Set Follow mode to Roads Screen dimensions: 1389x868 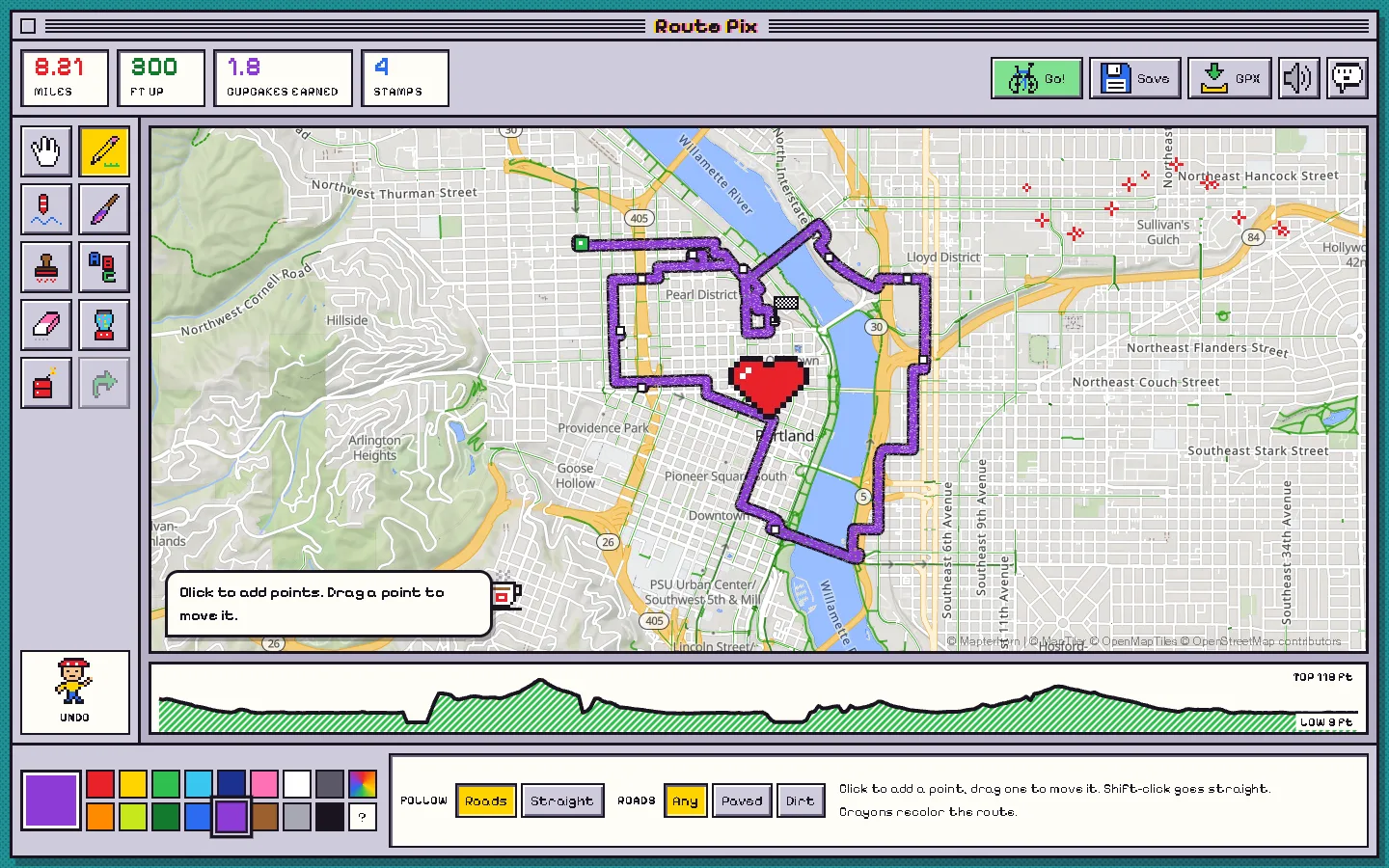(x=485, y=800)
